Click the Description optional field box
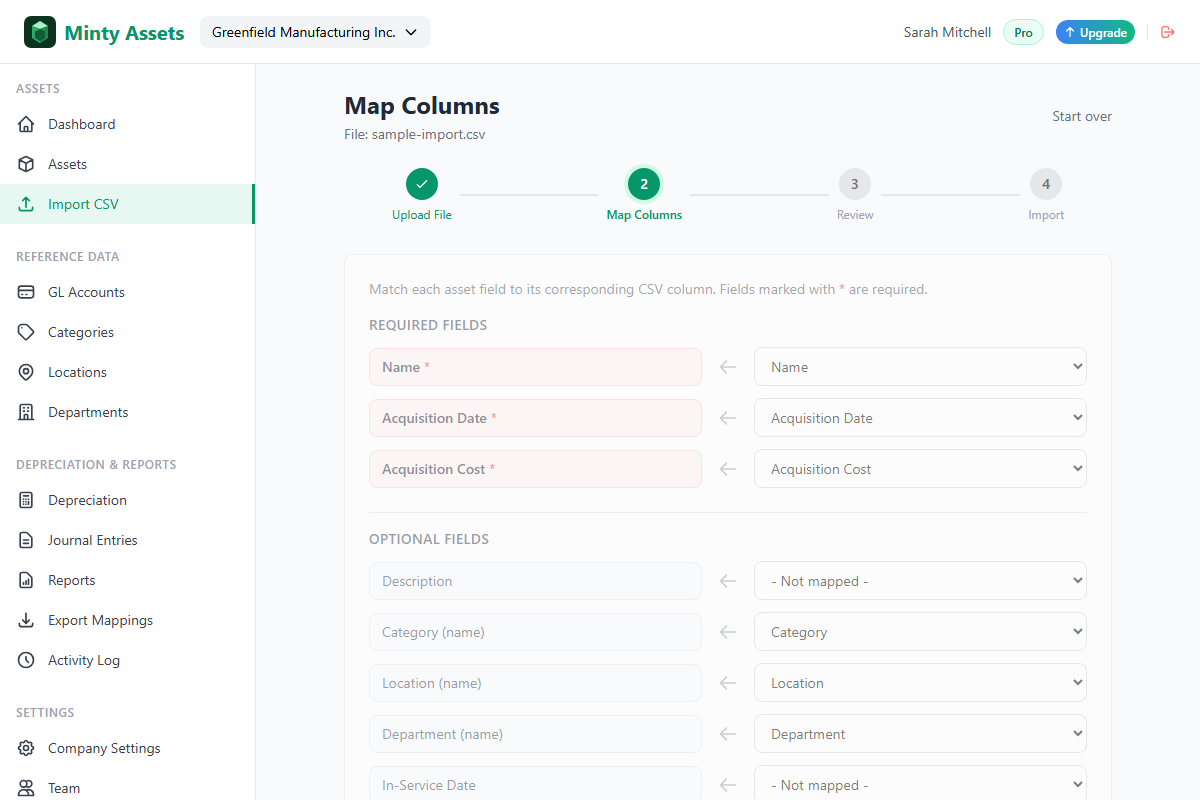Image resolution: width=1200 pixels, height=800 pixels. pos(535,581)
